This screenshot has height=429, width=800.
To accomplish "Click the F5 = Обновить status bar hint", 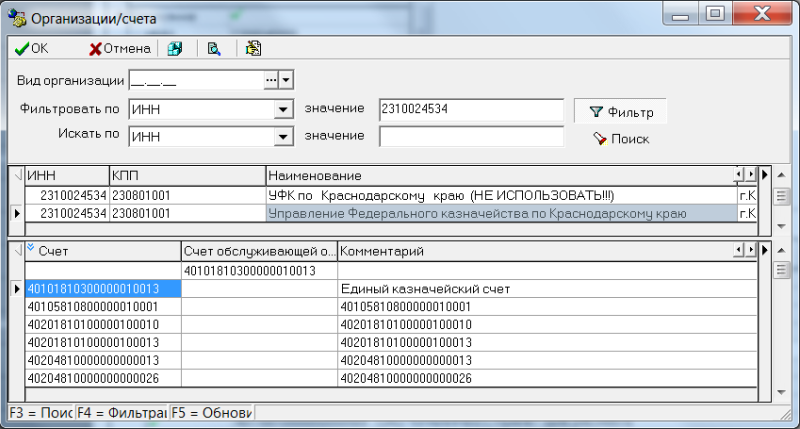I will [x=211, y=413].
